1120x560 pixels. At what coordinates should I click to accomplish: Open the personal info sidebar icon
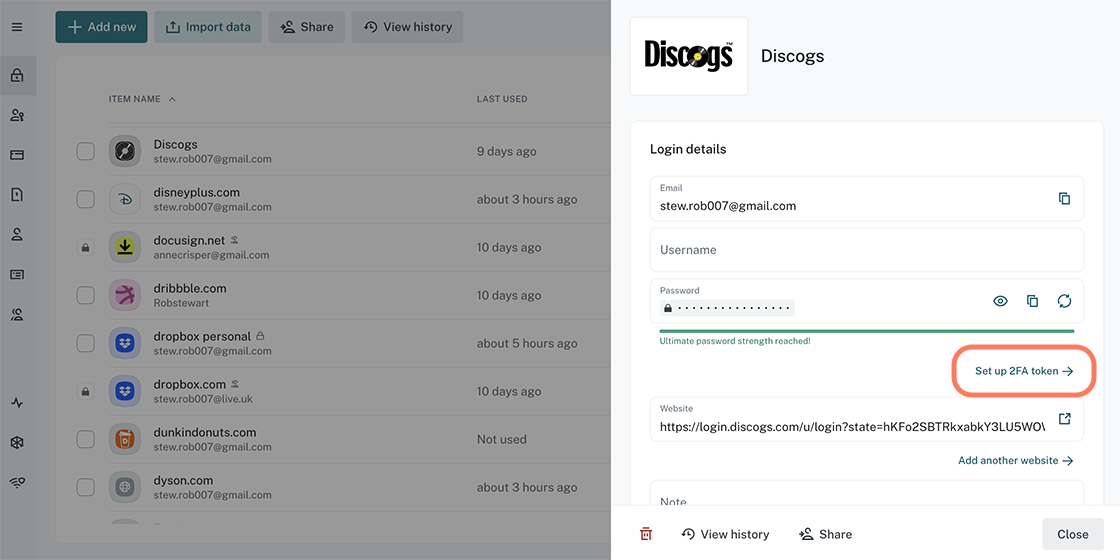[x=17, y=234]
